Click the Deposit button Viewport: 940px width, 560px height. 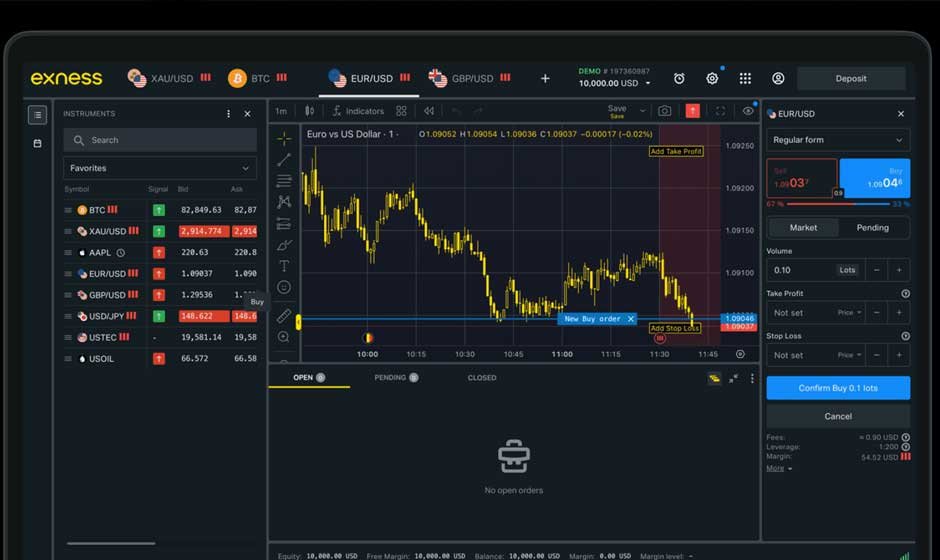[x=851, y=79]
